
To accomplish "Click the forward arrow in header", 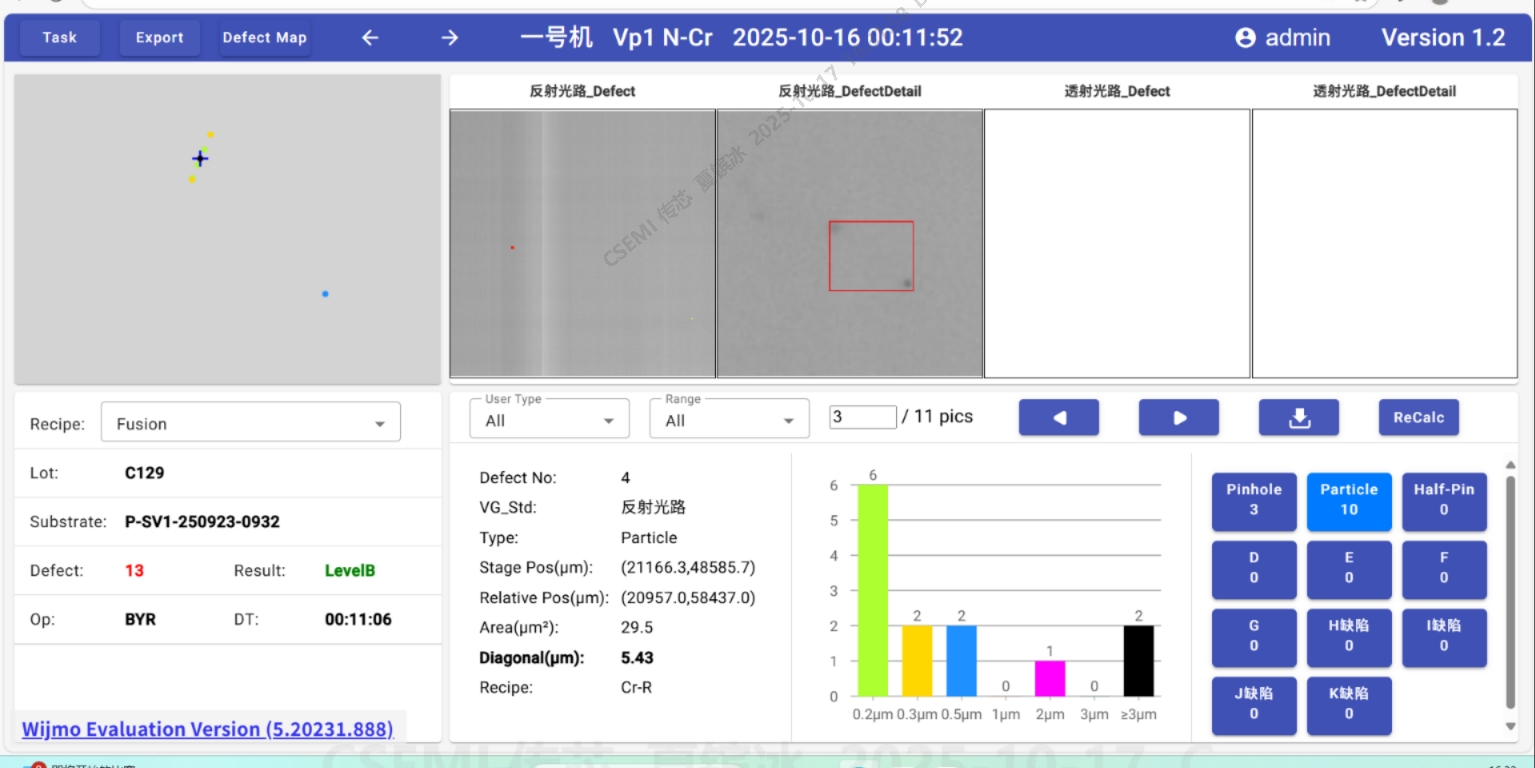I will 450,38.
